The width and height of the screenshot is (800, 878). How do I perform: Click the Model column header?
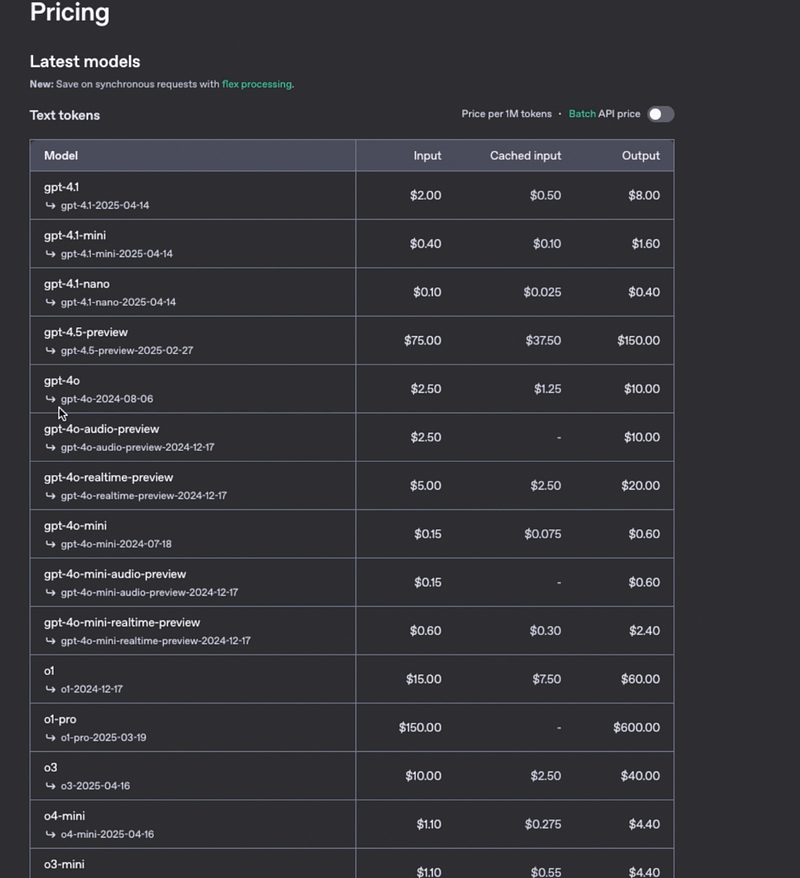(x=61, y=156)
